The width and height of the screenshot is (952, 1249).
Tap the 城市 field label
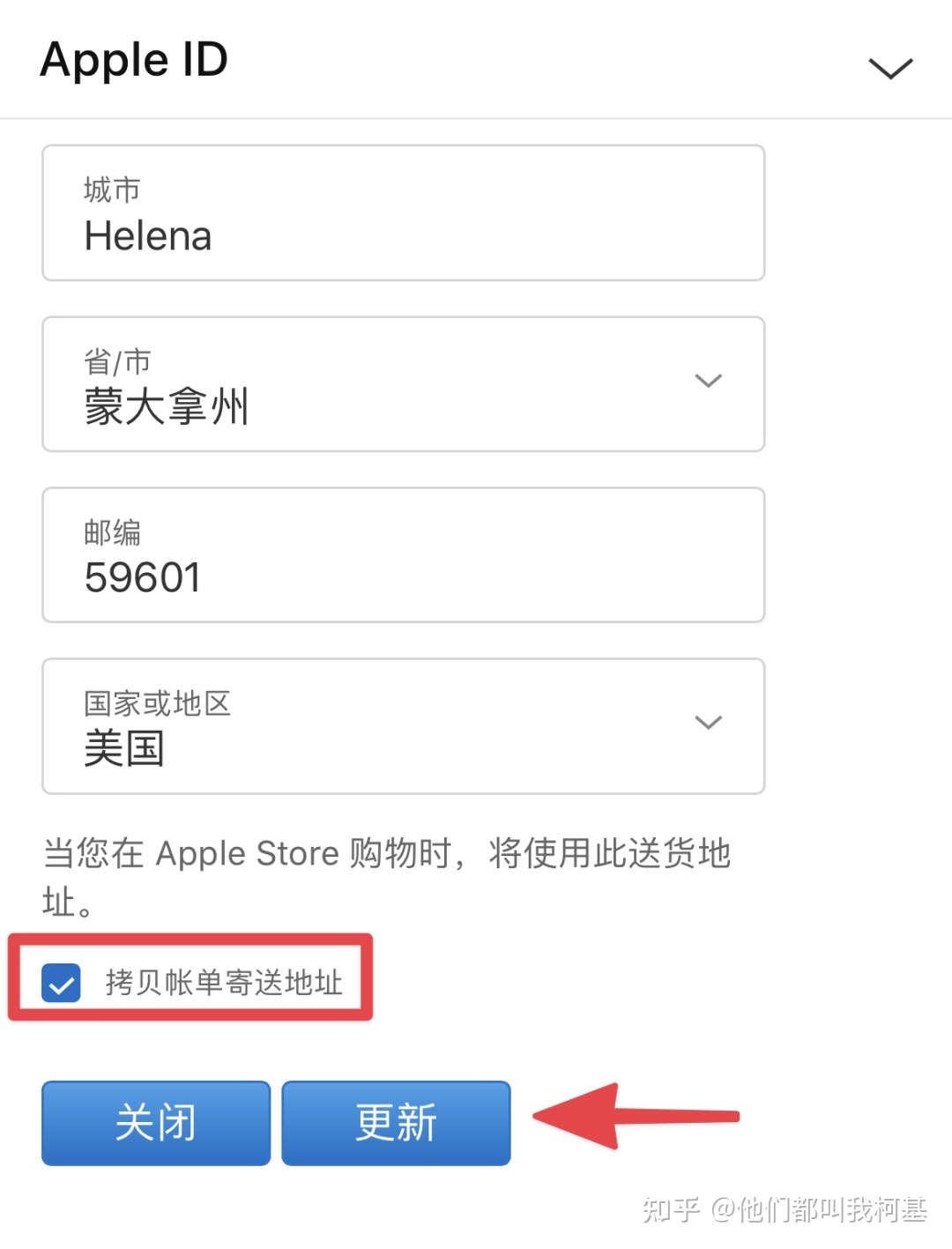click(112, 190)
